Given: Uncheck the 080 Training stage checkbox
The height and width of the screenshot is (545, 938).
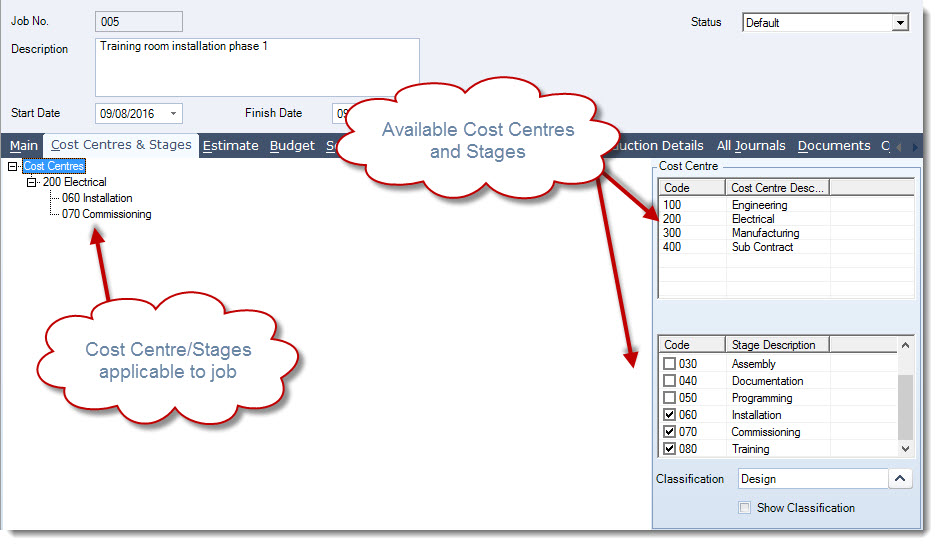Looking at the screenshot, I should point(669,449).
